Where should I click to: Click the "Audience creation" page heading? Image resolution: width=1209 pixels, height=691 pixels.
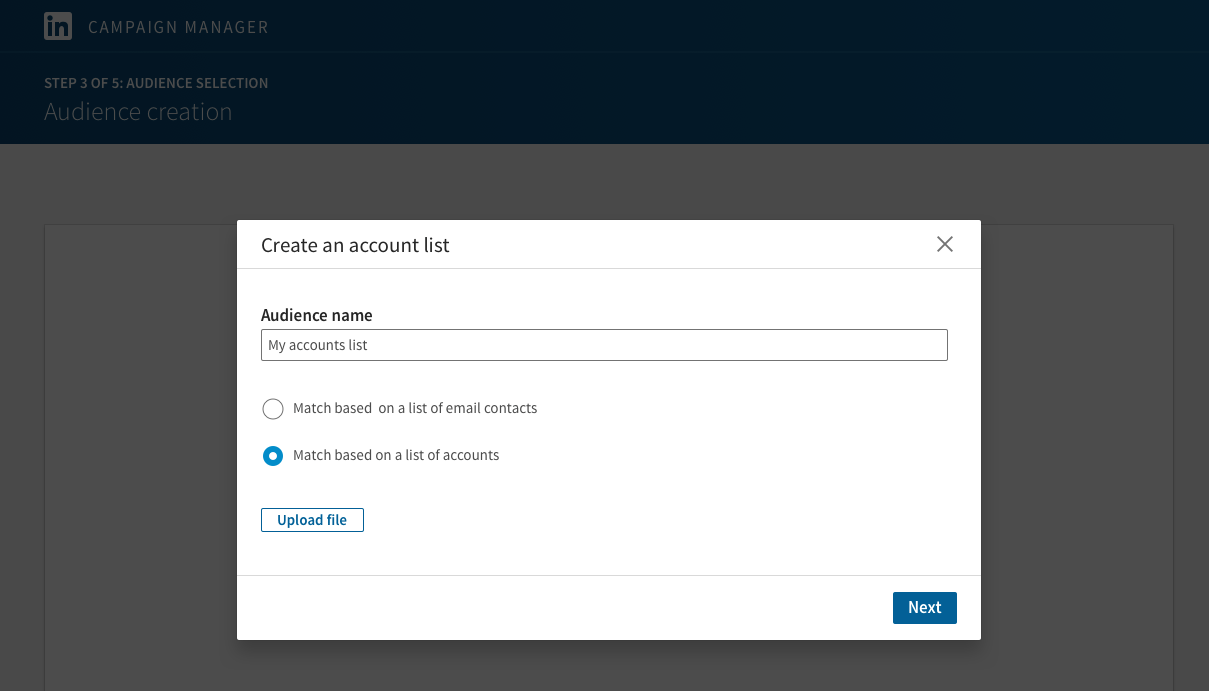(138, 112)
